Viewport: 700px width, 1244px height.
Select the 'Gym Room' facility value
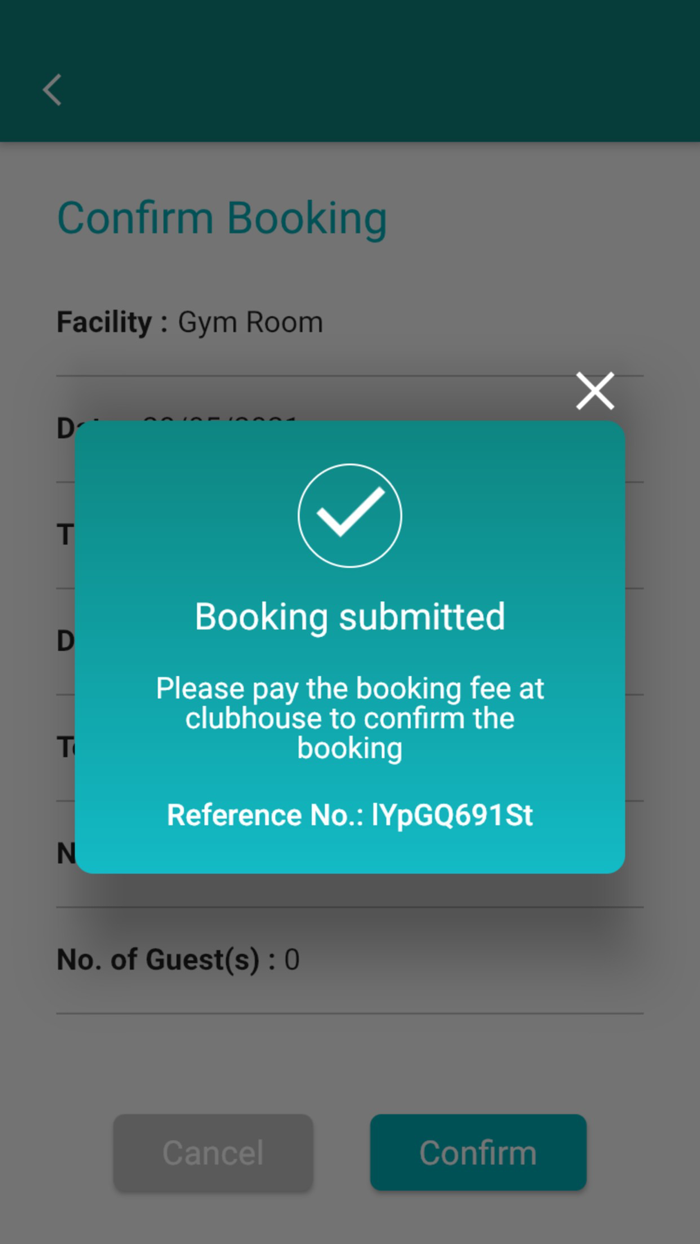pyautogui.click(x=250, y=321)
